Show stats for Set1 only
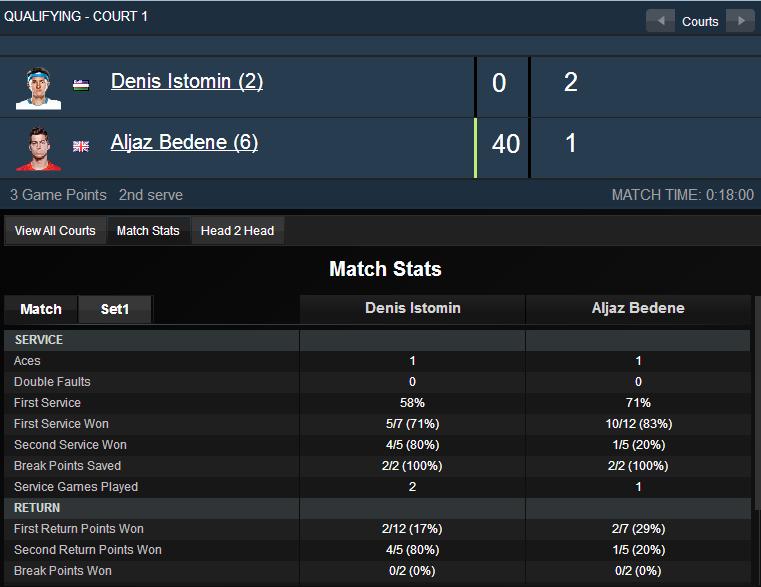Screen dimensions: 761x587 (115, 309)
